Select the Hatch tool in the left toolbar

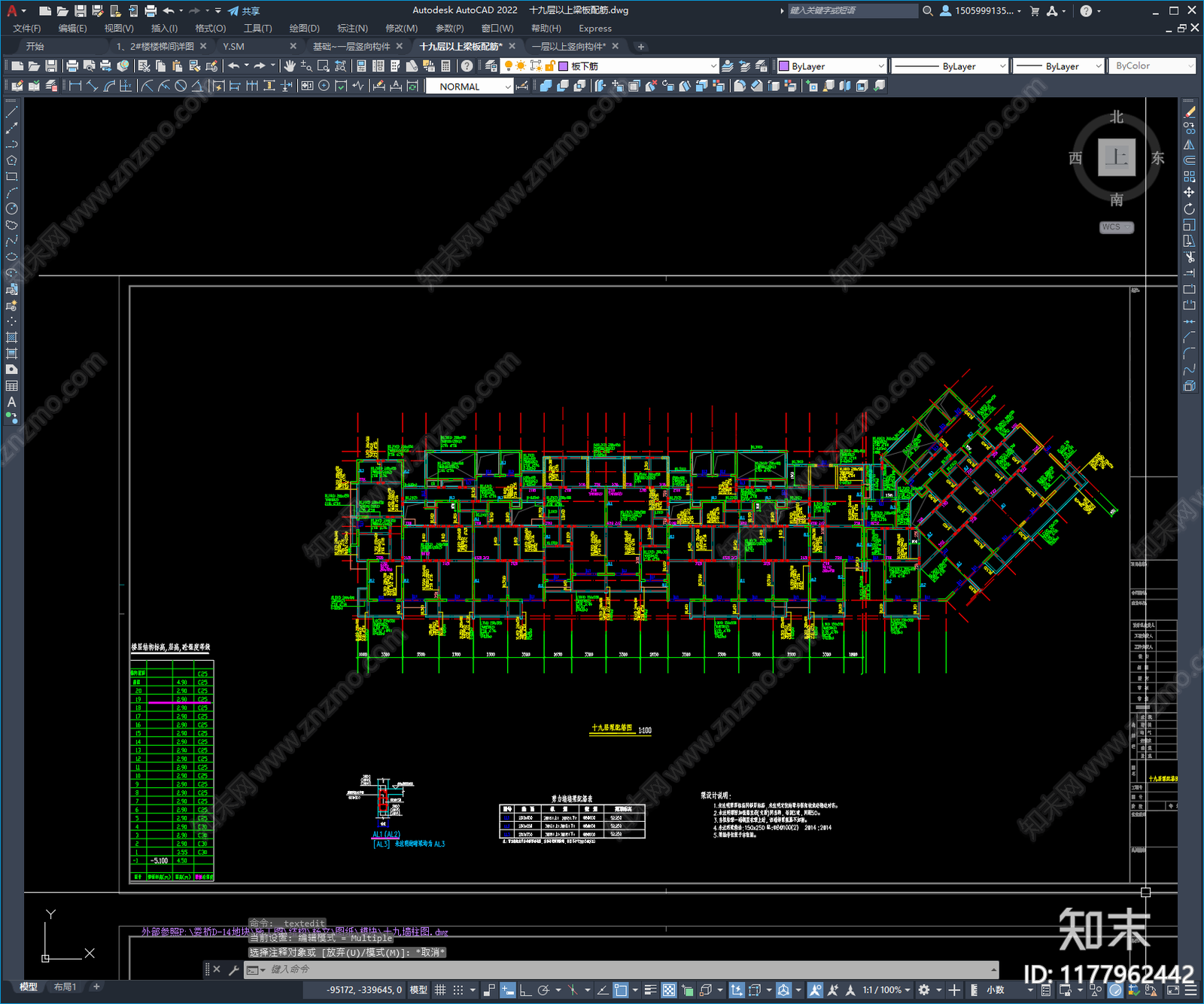(11, 337)
